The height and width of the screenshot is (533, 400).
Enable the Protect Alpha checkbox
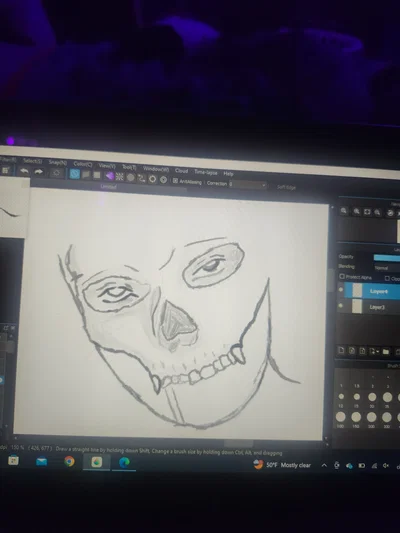tap(342, 276)
